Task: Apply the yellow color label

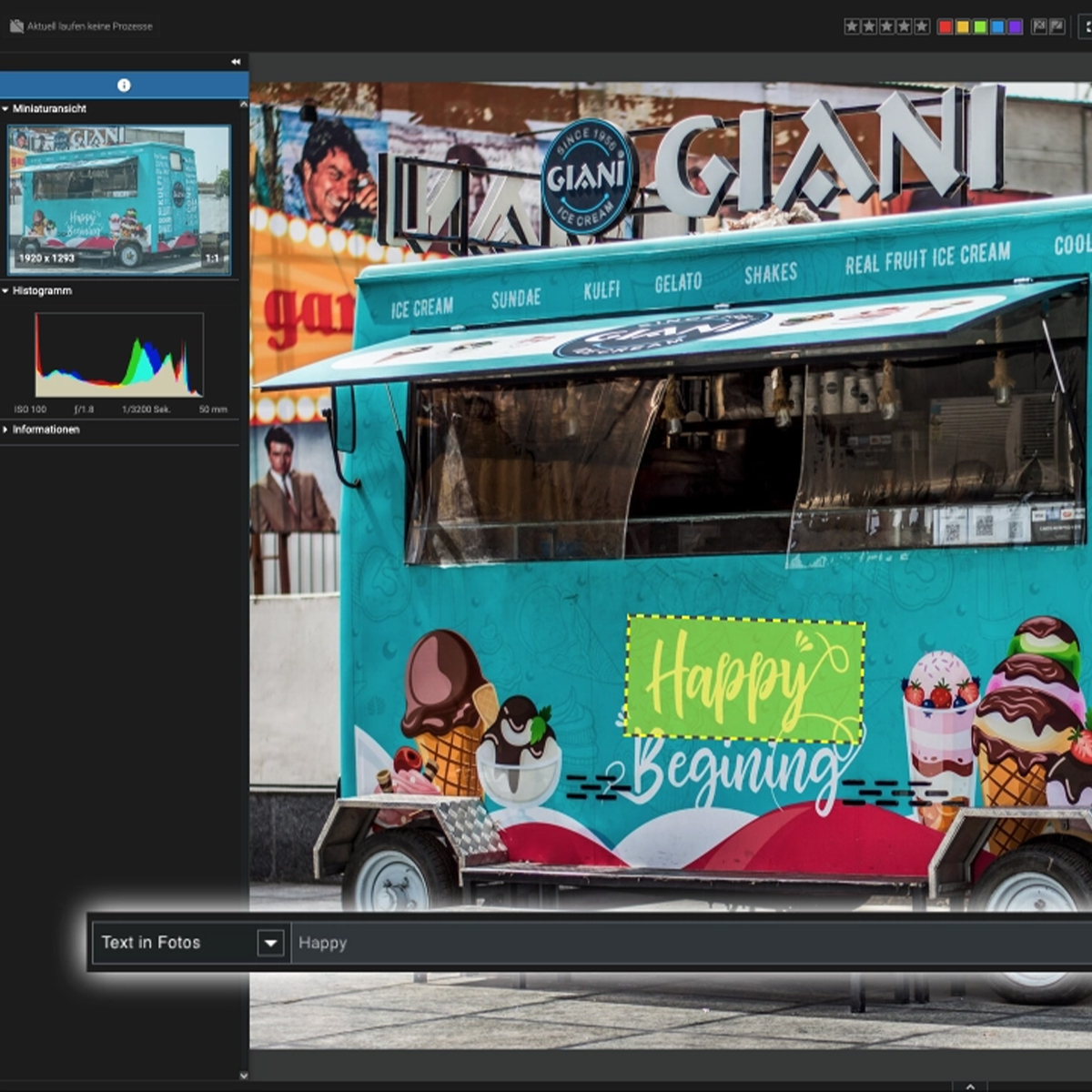Action: [x=963, y=26]
